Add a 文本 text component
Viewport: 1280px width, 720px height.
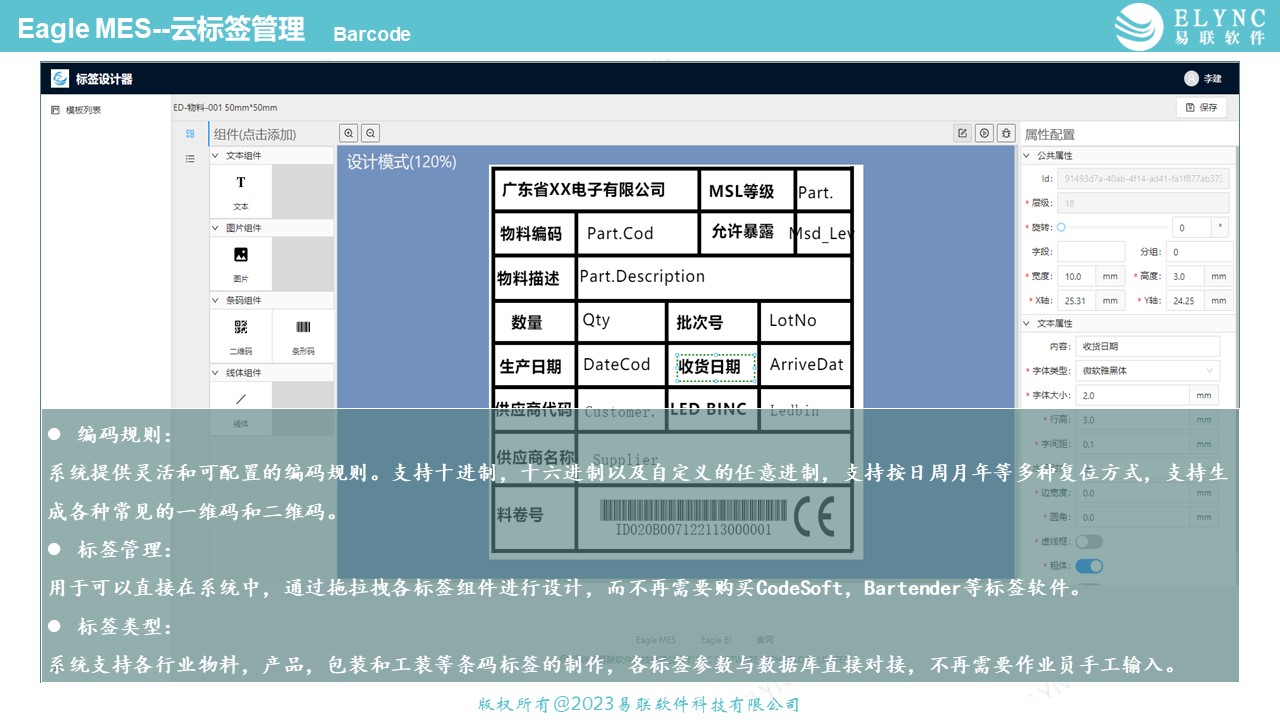[241, 190]
